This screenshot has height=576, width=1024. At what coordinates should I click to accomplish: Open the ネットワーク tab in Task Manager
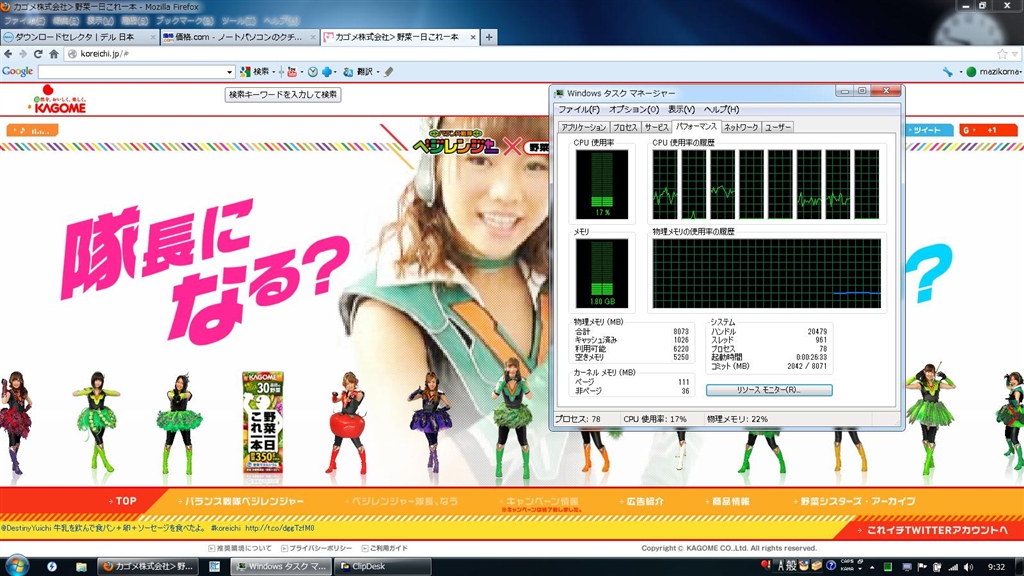740,128
